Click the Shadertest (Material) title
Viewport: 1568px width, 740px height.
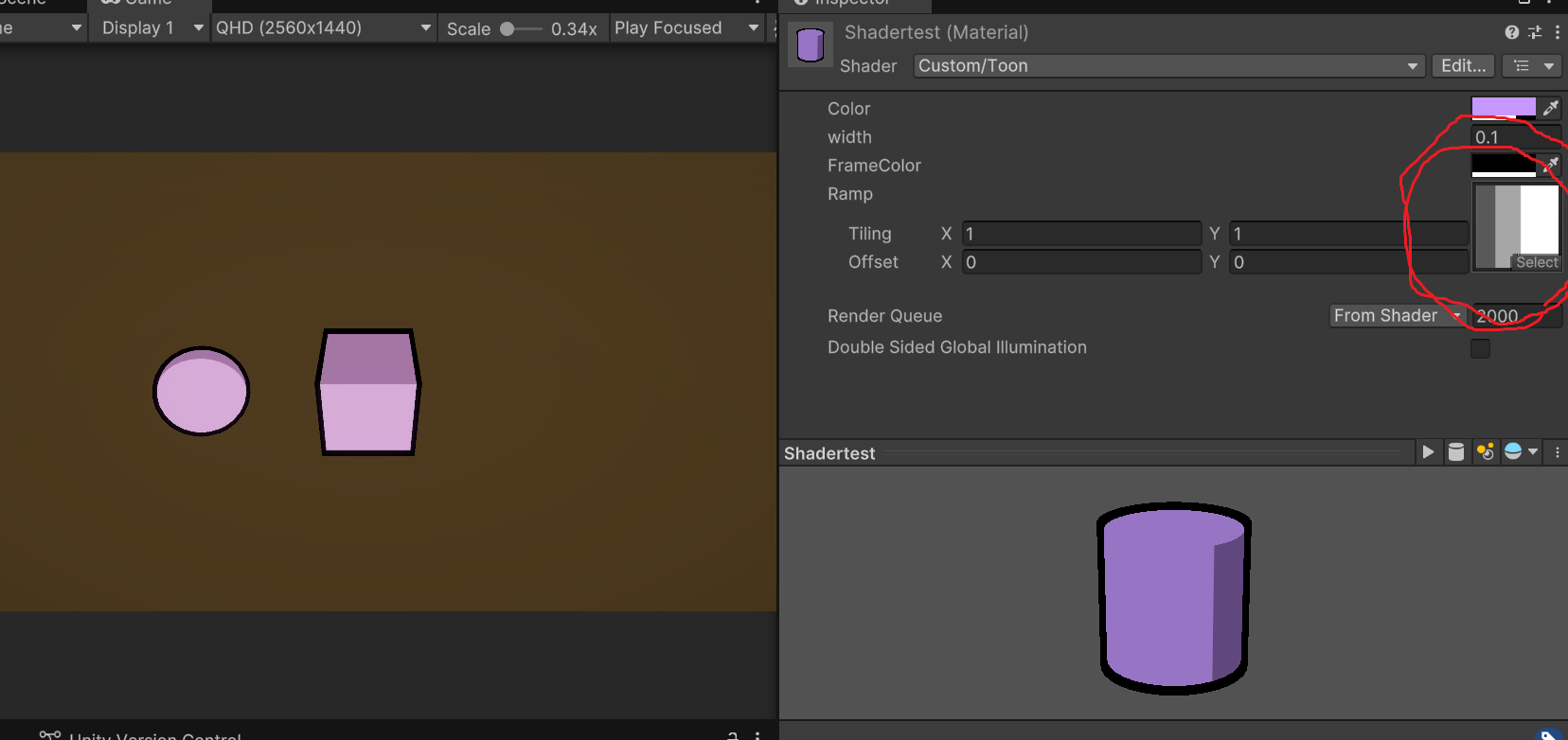[x=936, y=32]
